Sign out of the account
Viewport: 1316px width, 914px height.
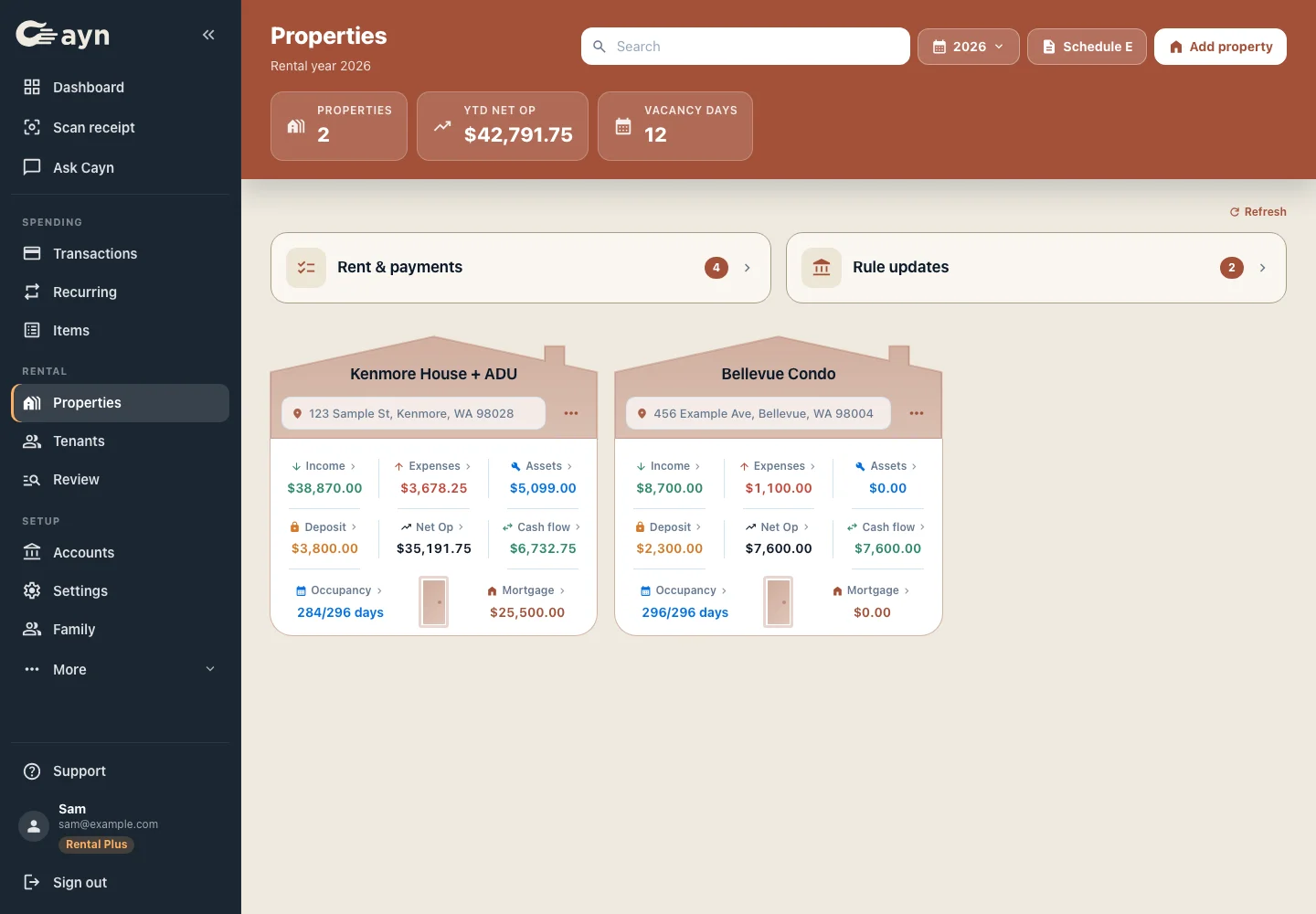point(121,882)
